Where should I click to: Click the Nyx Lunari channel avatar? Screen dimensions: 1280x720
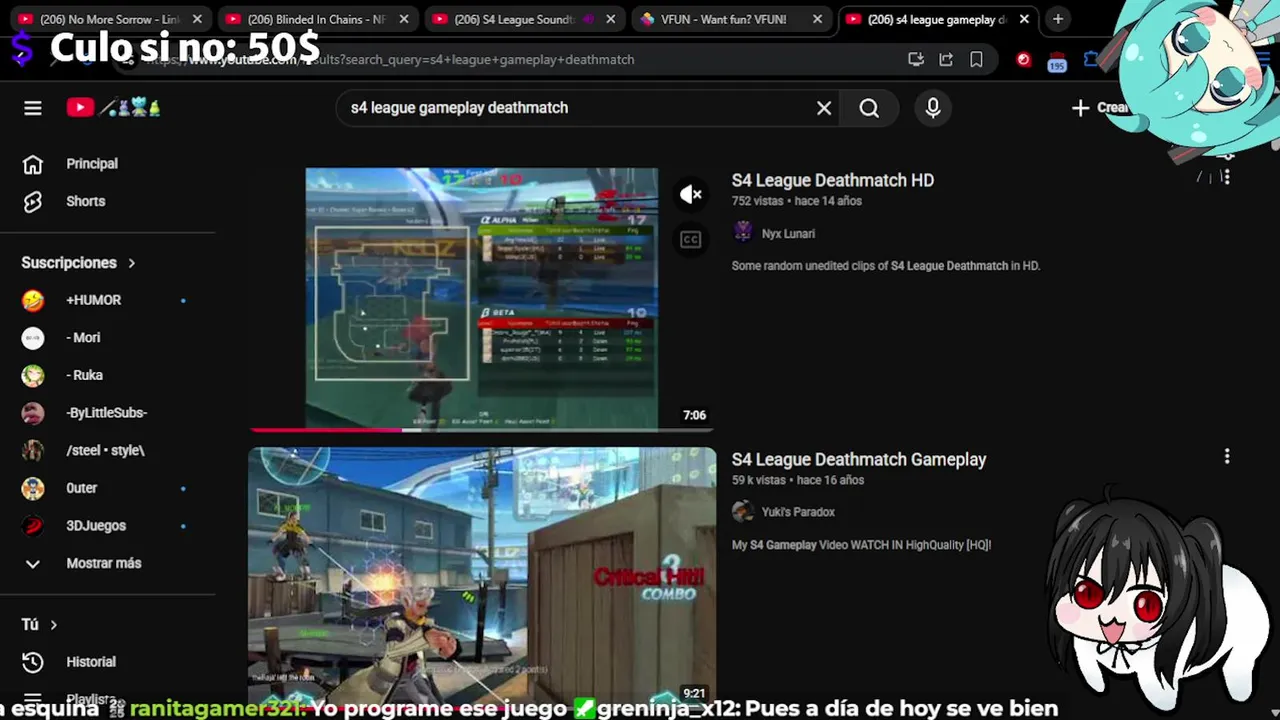coord(743,233)
